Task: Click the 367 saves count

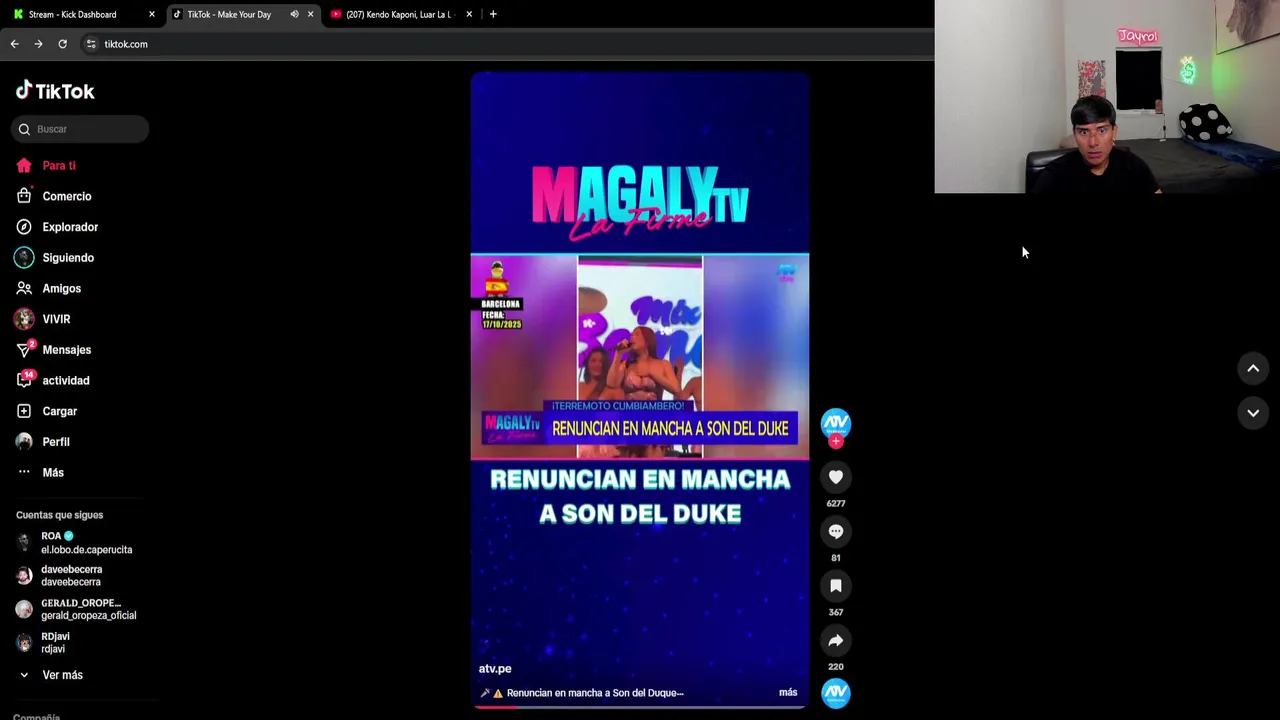Action: pos(836,612)
